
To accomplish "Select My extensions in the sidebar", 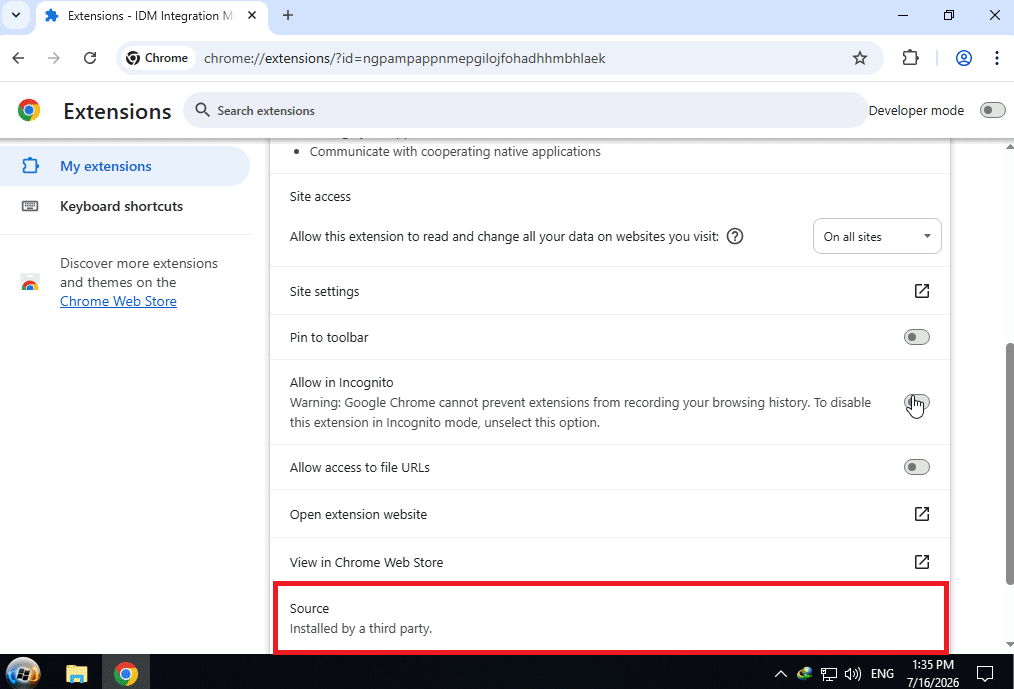I will pyautogui.click(x=124, y=166).
